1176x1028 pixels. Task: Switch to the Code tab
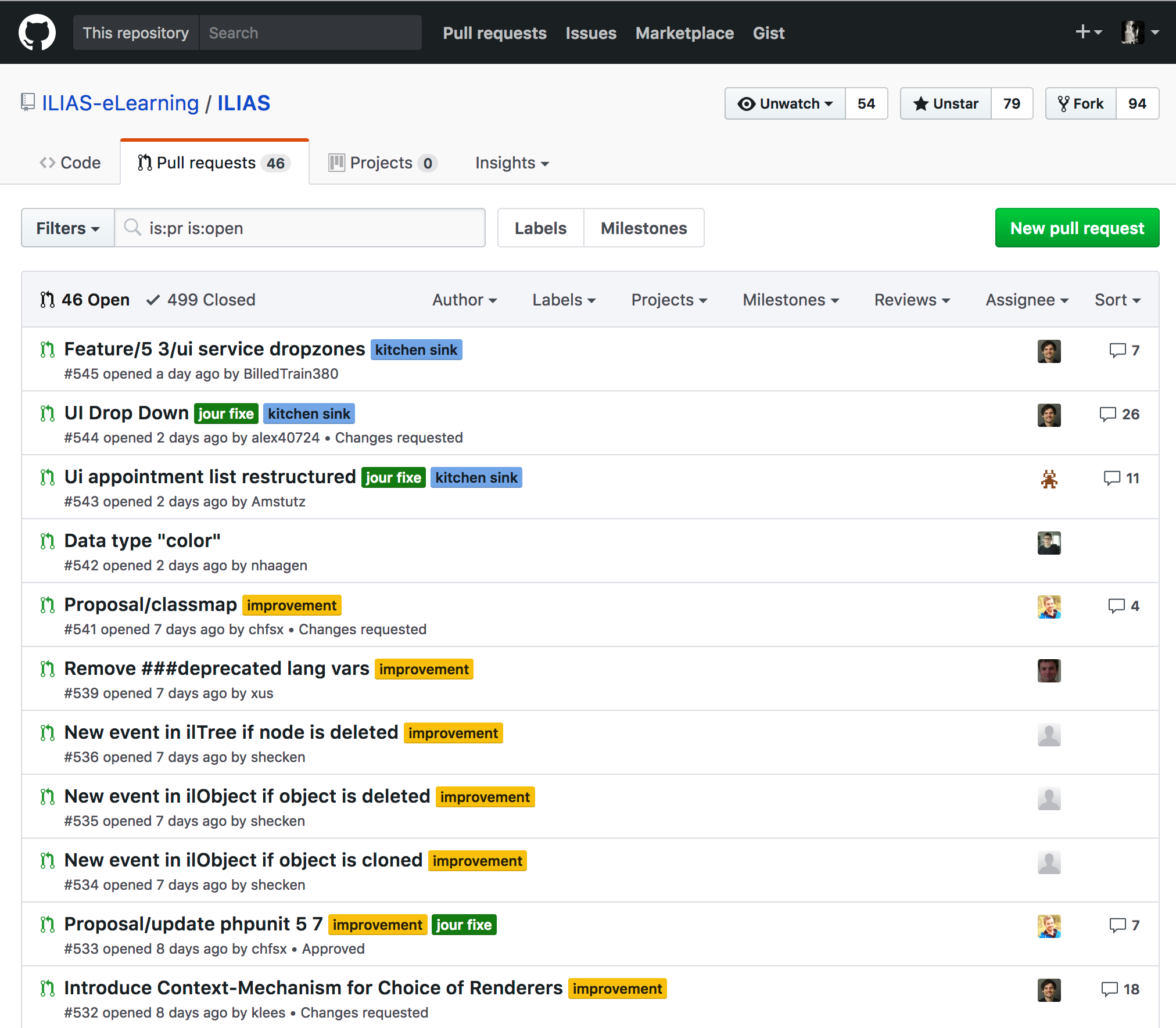coord(70,163)
